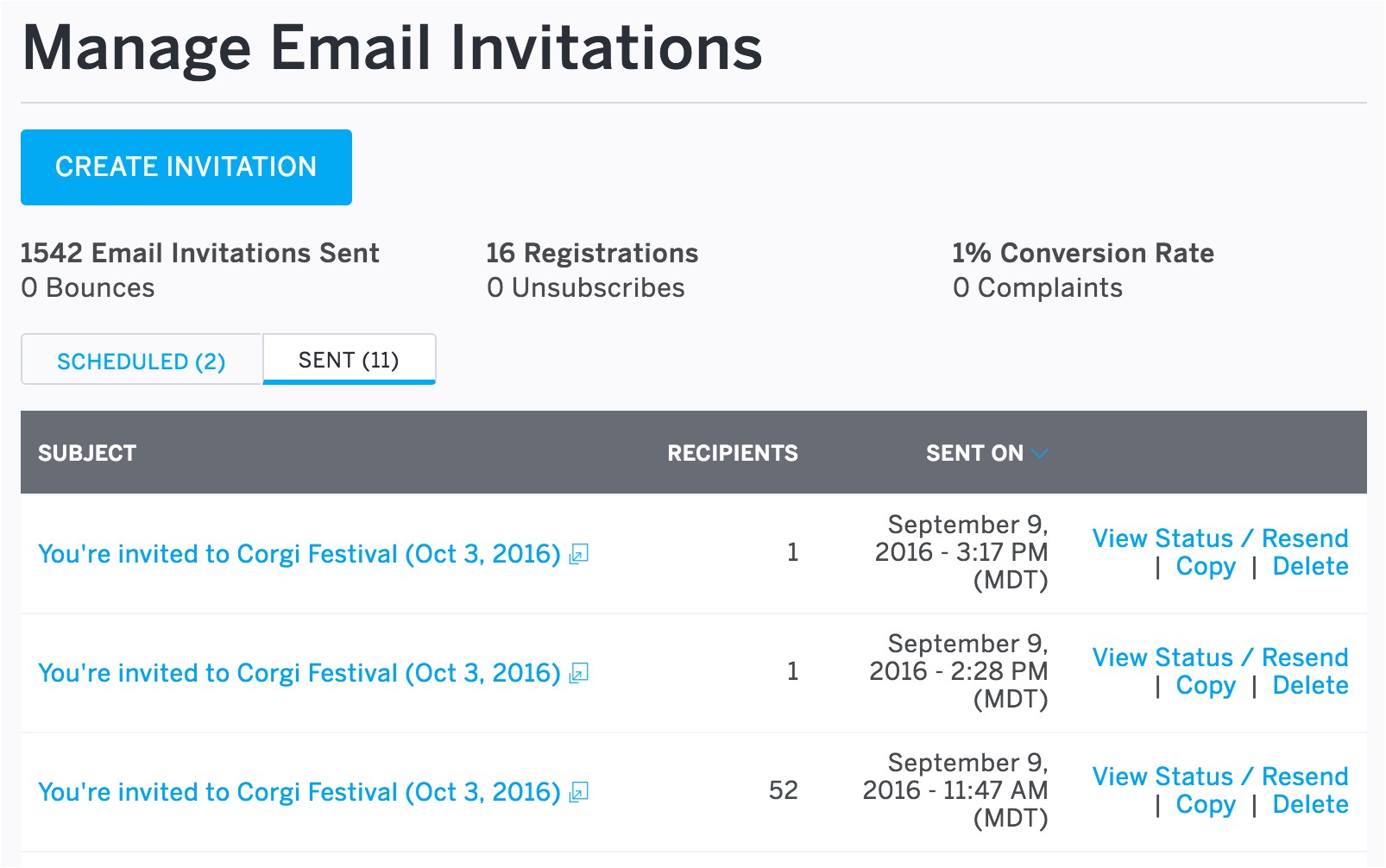This screenshot has width=1386, height=868.
Task: Delete the invitation sent at 2:28 PM
Action: click(x=1310, y=685)
